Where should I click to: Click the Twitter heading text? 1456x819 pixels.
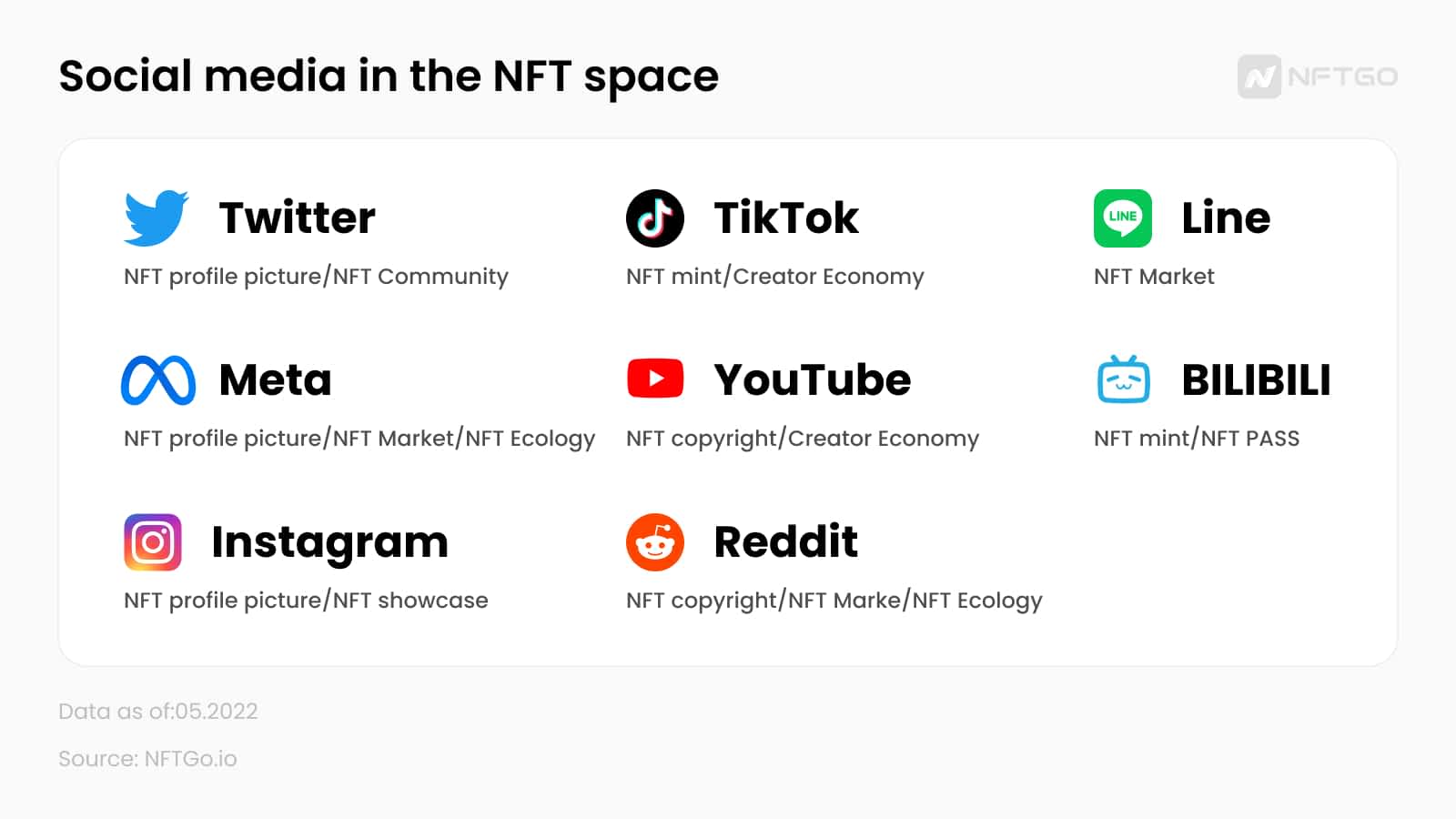coord(297,218)
